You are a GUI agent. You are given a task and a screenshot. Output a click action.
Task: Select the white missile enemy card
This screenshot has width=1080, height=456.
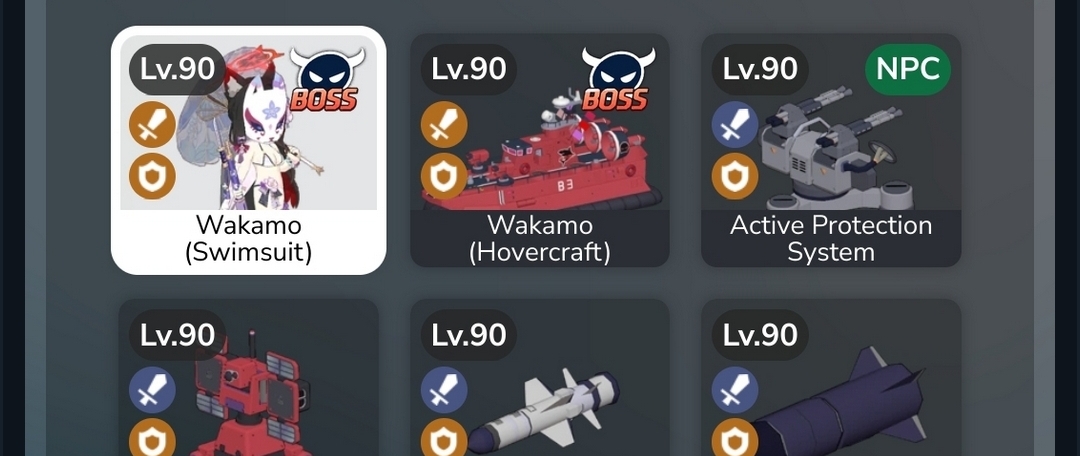pos(540,377)
